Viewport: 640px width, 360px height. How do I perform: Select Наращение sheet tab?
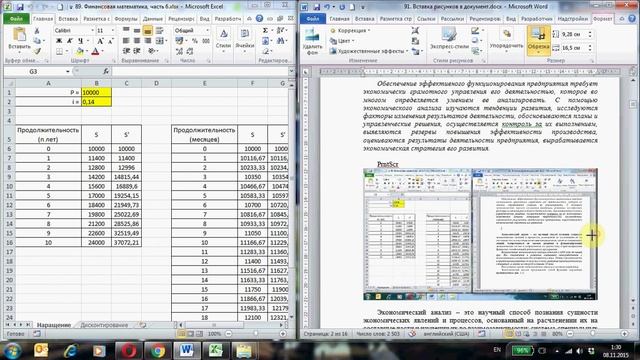(x=53, y=325)
